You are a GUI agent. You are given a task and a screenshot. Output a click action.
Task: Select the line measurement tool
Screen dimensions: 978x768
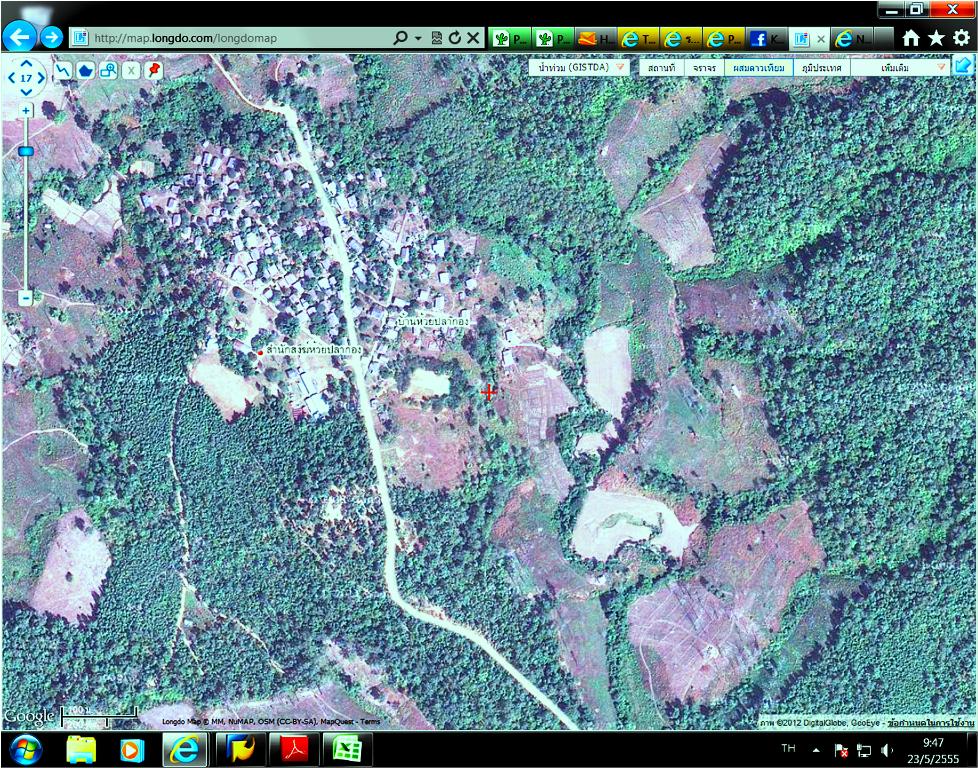pyautogui.click(x=63, y=70)
